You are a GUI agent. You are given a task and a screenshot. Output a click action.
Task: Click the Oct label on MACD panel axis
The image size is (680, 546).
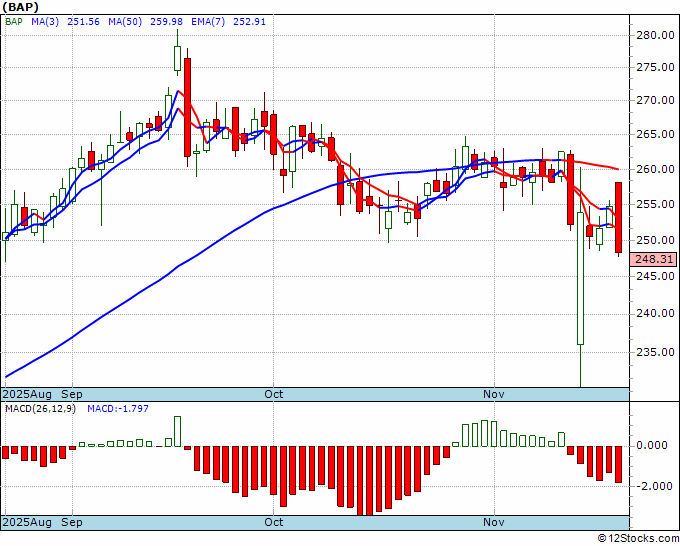click(274, 523)
